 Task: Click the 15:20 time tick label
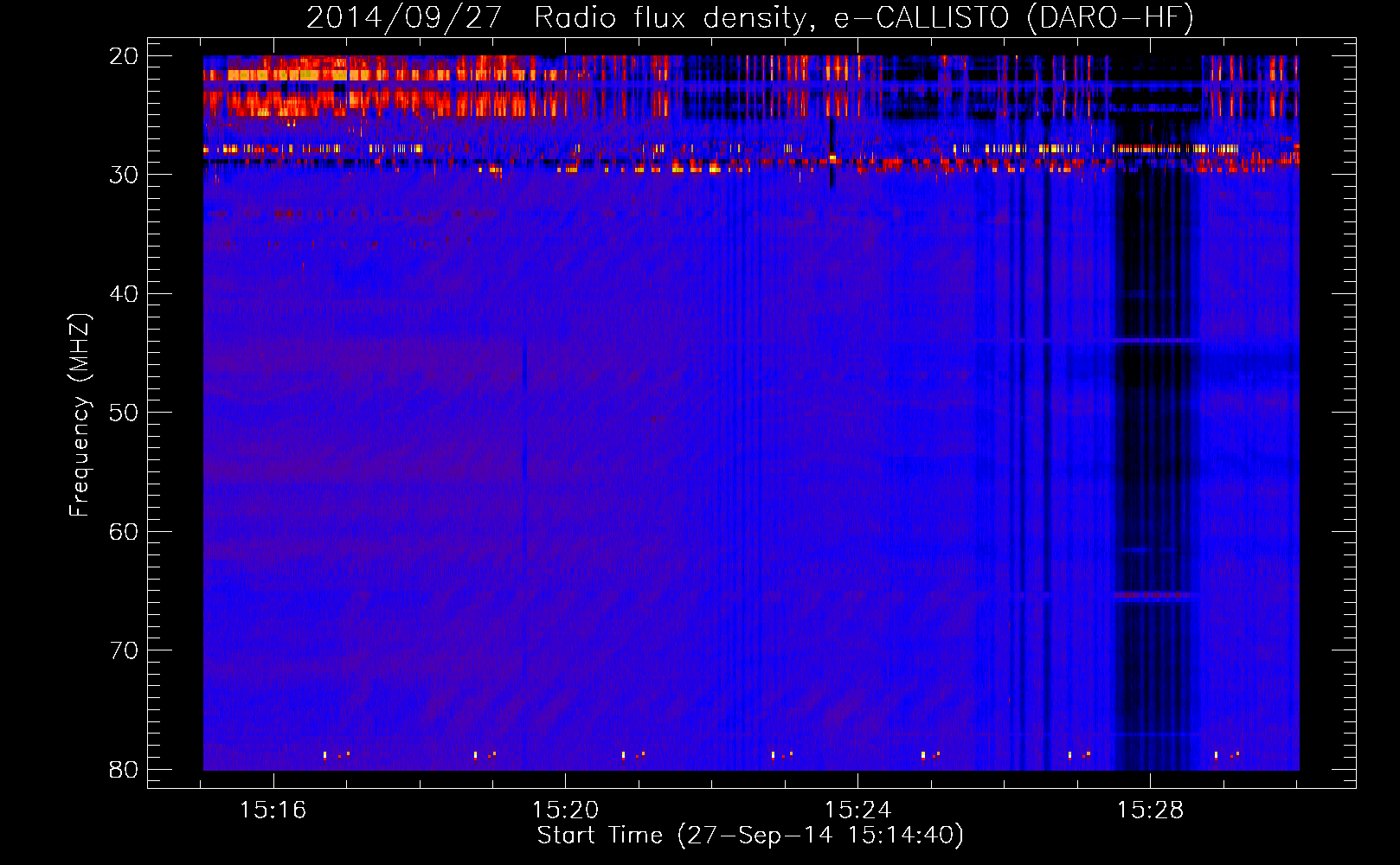pyautogui.click(x=565, y=811)
